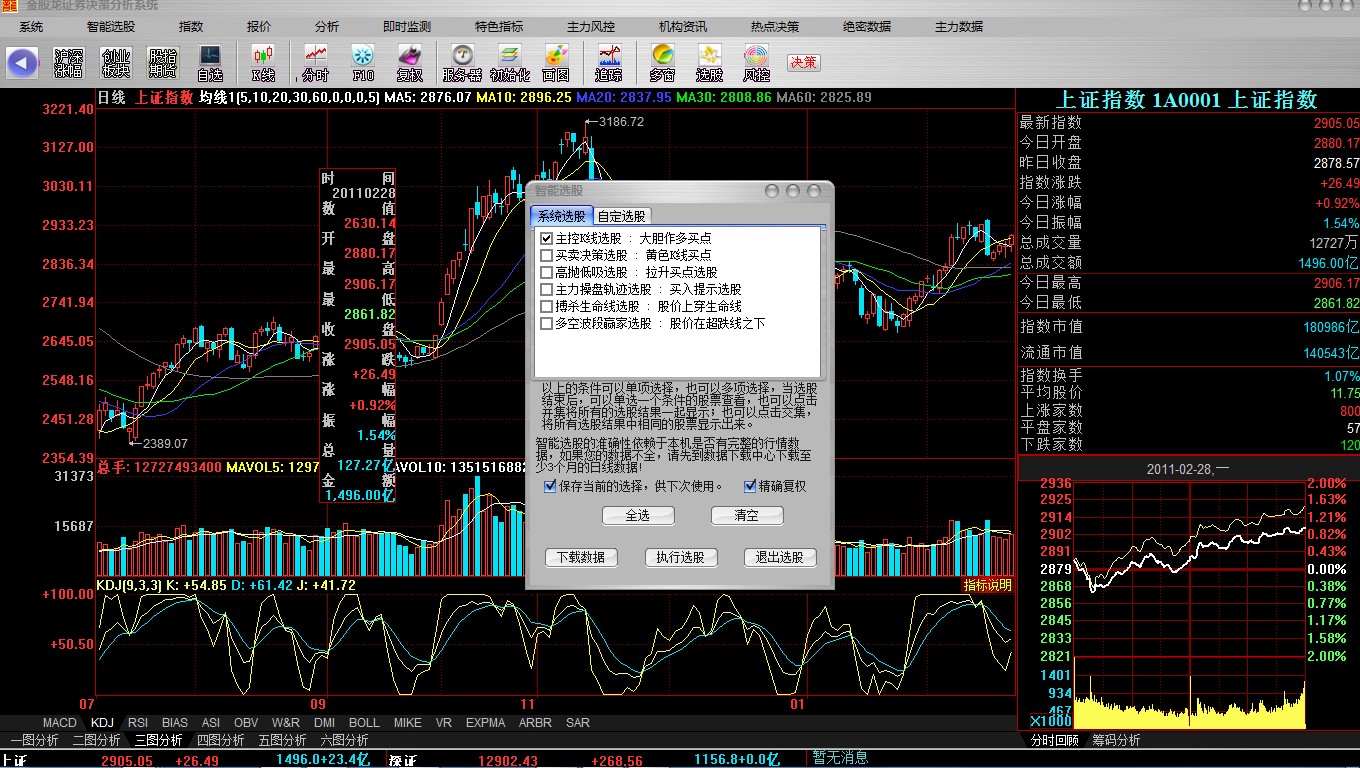Click the back arrow toolbar icon
Screen dimensions: 1360x768
[22, 62]
